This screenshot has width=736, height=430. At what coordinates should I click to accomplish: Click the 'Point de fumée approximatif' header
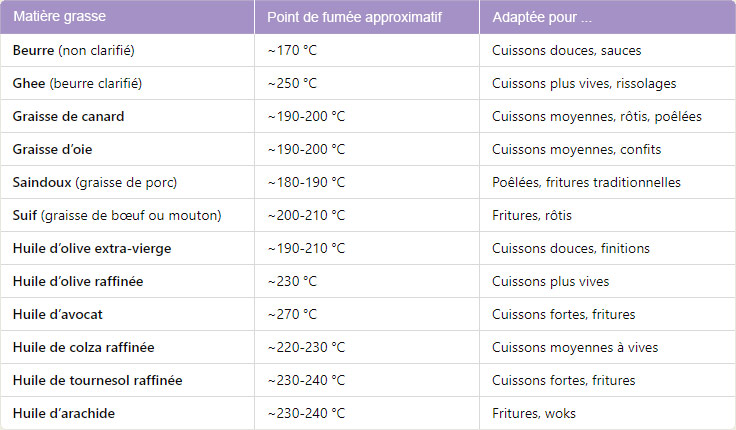coord(354,17)
